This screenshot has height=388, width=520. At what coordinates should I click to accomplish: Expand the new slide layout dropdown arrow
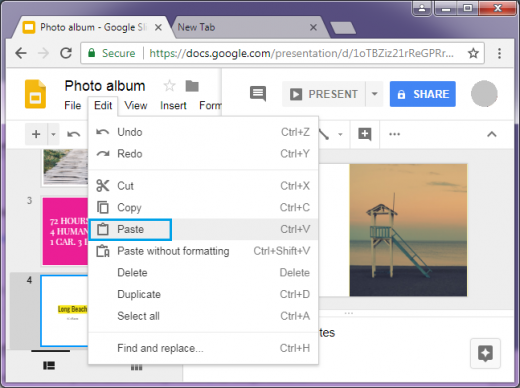(x=53, y=134)
